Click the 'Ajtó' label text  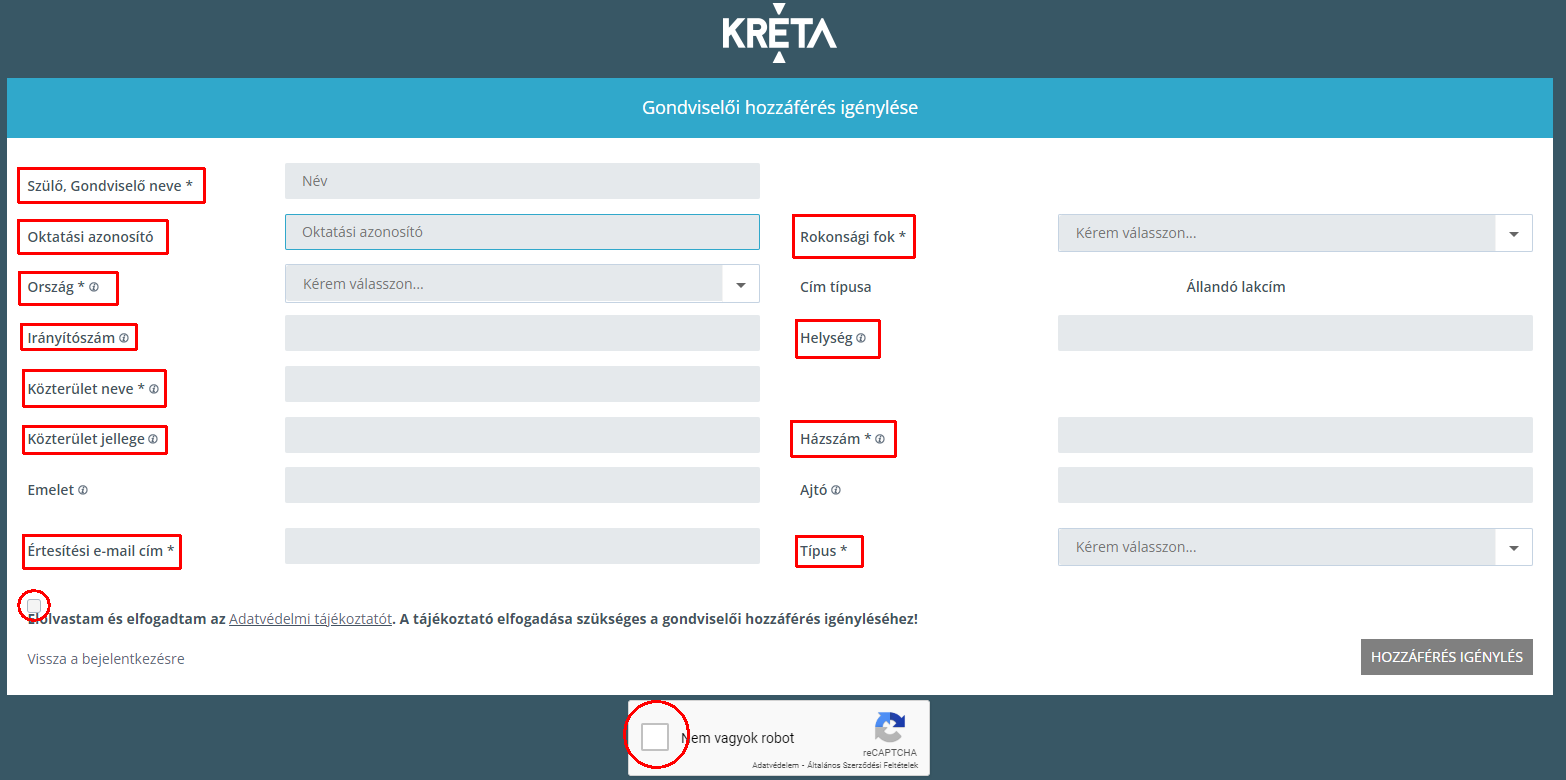click(x=814, y=490)
